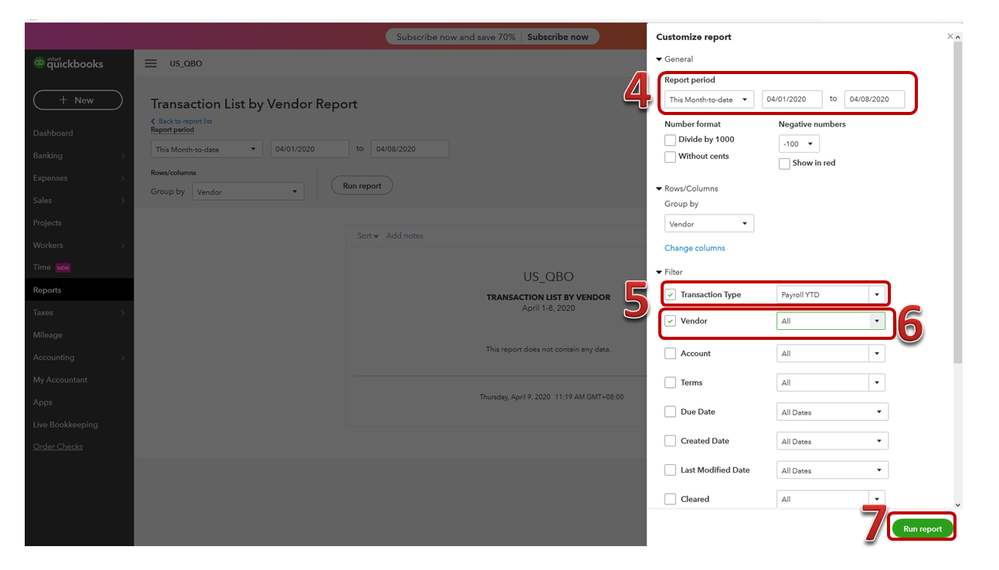Image resolution: width=999 pixels, height=570 pixels.
Task: Click the green Run report button
Action: pos(922,529)
